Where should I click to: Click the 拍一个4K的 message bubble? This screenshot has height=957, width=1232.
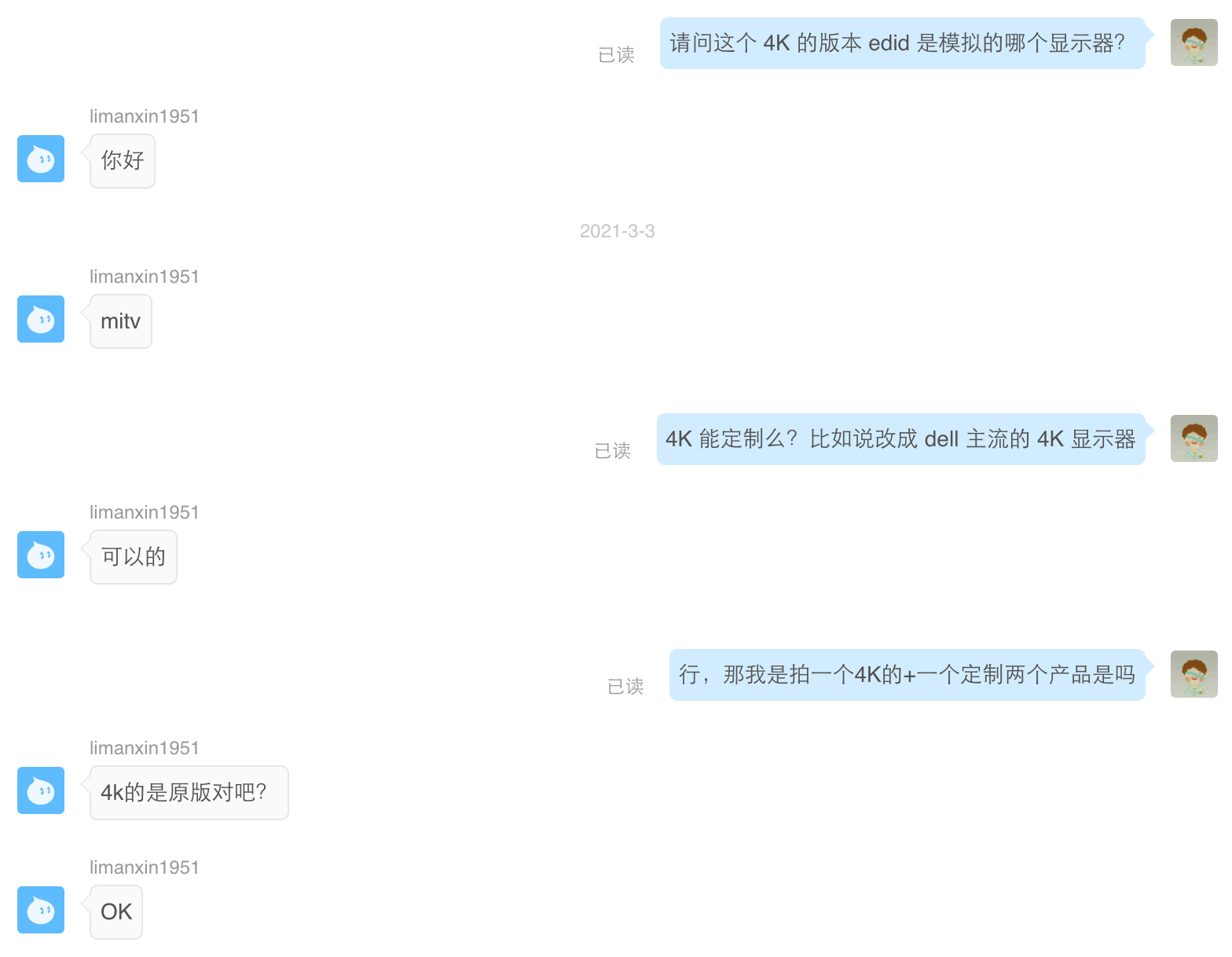(907, 675)
